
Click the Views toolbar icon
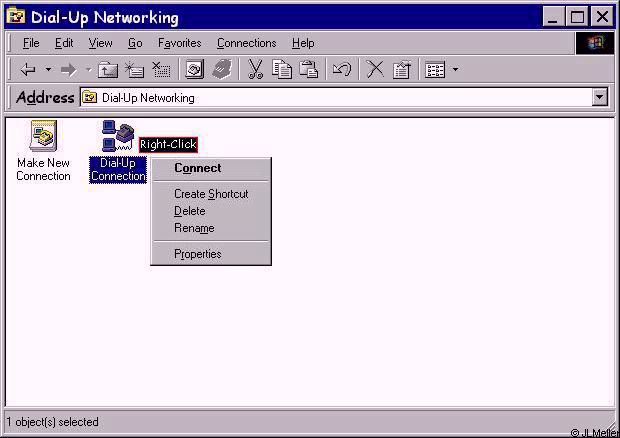pyautogui.click(x=435, y=70)
